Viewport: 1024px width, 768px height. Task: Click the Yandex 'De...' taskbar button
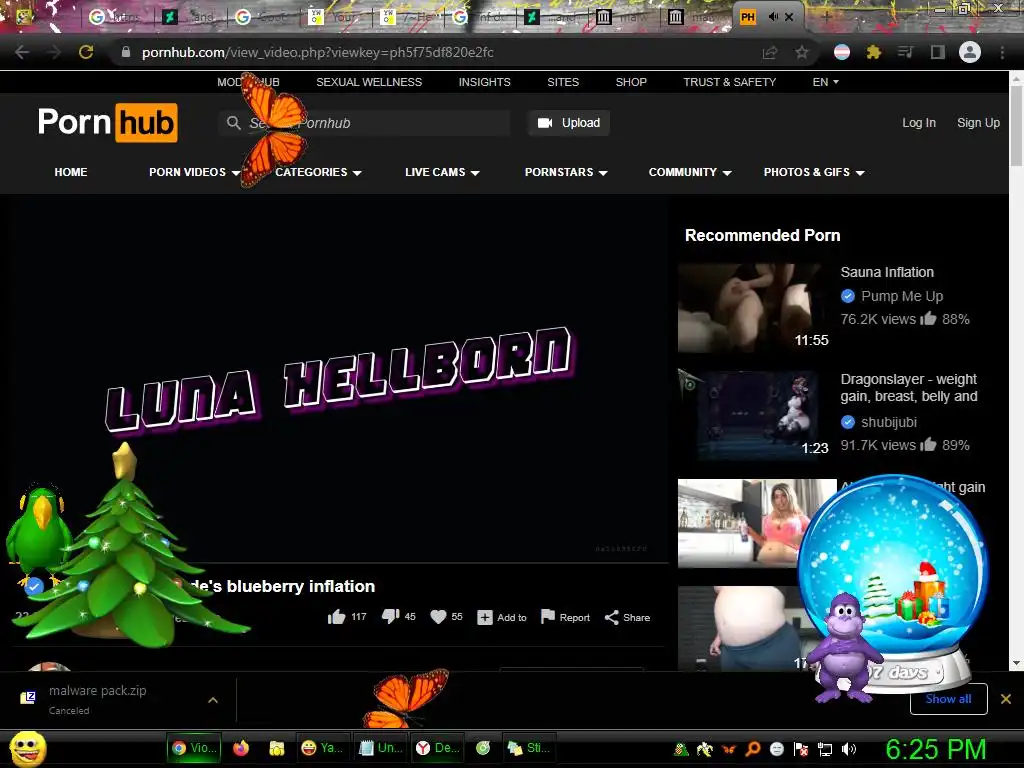tap(438, 748)
